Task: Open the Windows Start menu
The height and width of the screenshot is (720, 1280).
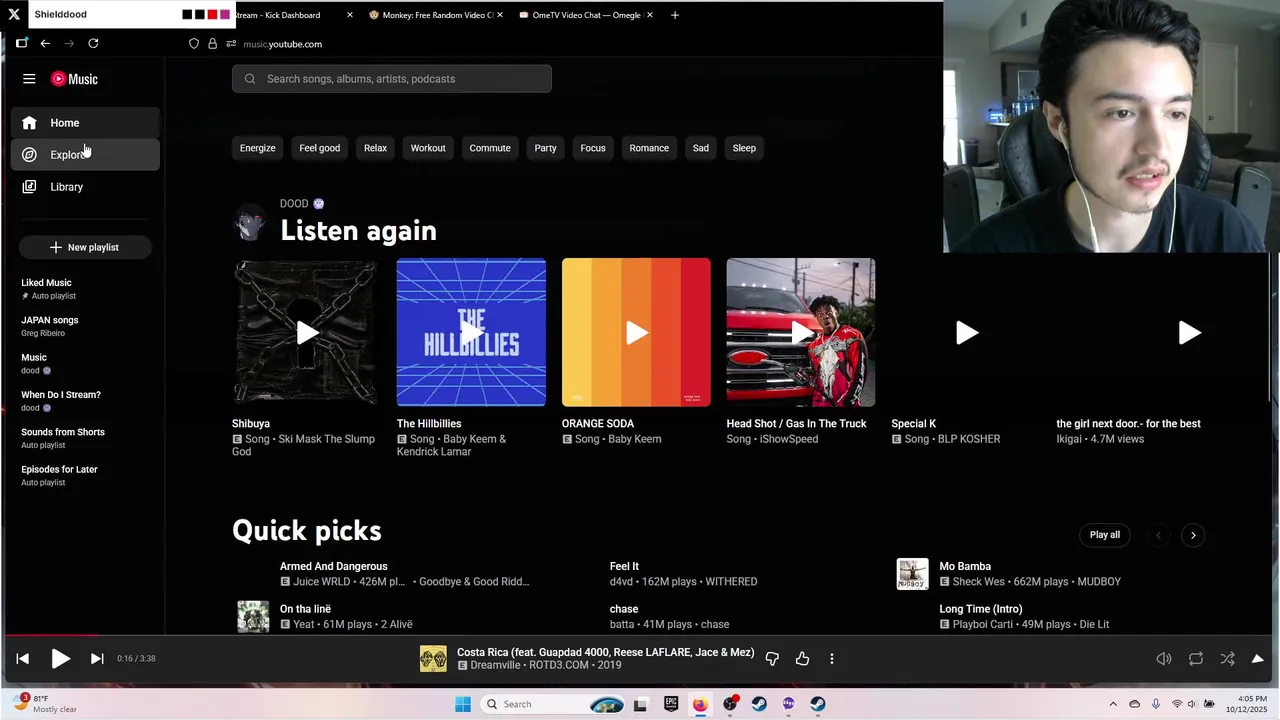Action: click(462, 704)
